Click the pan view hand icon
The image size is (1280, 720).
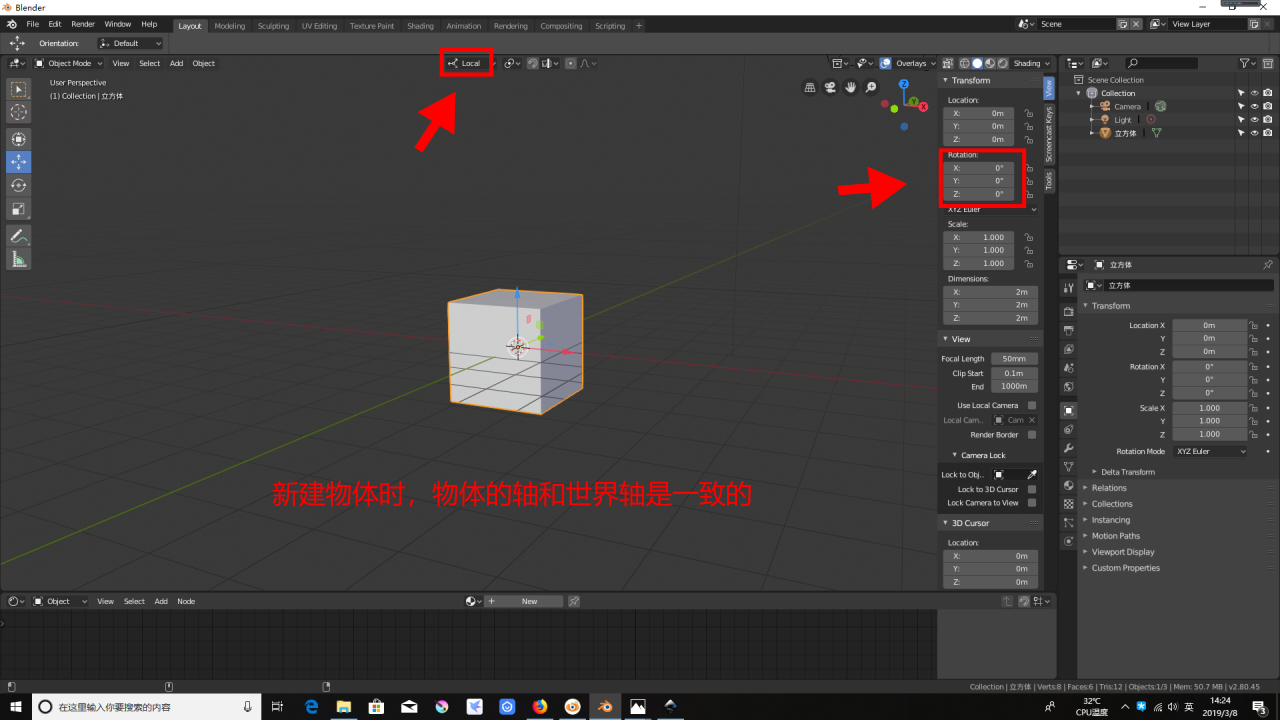[x=851, y=88]
